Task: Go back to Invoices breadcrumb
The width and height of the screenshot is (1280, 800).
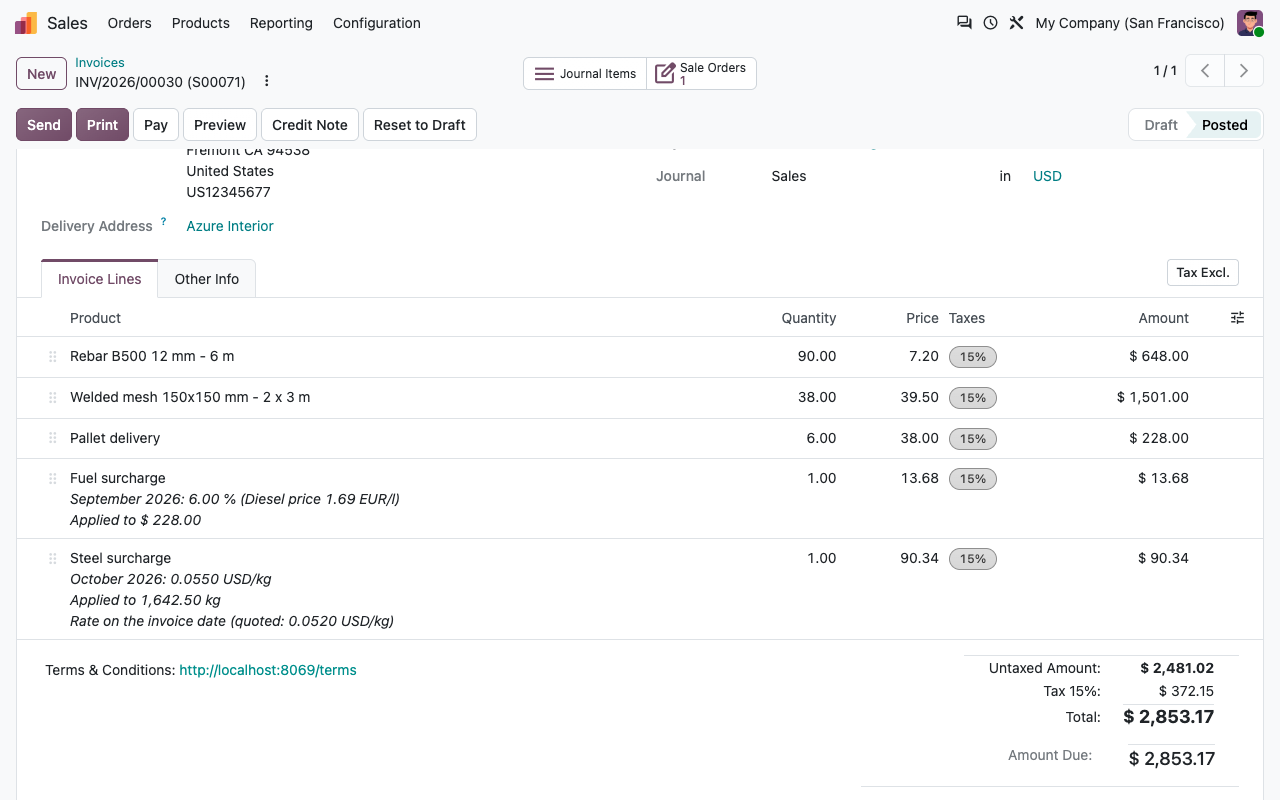Action: pyautogui.click(x=100, y=63)
